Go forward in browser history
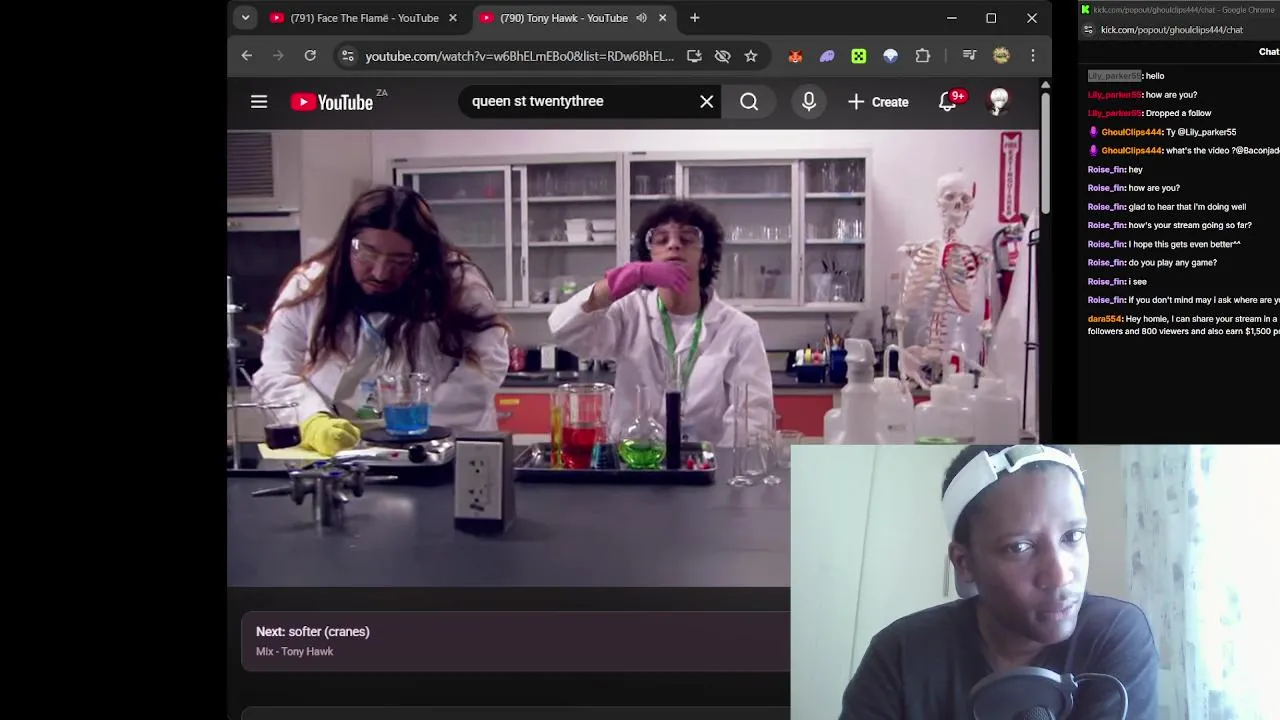The width and height of the screenshot is (1280, 720). pyautogui.click(x=278, y=56)
